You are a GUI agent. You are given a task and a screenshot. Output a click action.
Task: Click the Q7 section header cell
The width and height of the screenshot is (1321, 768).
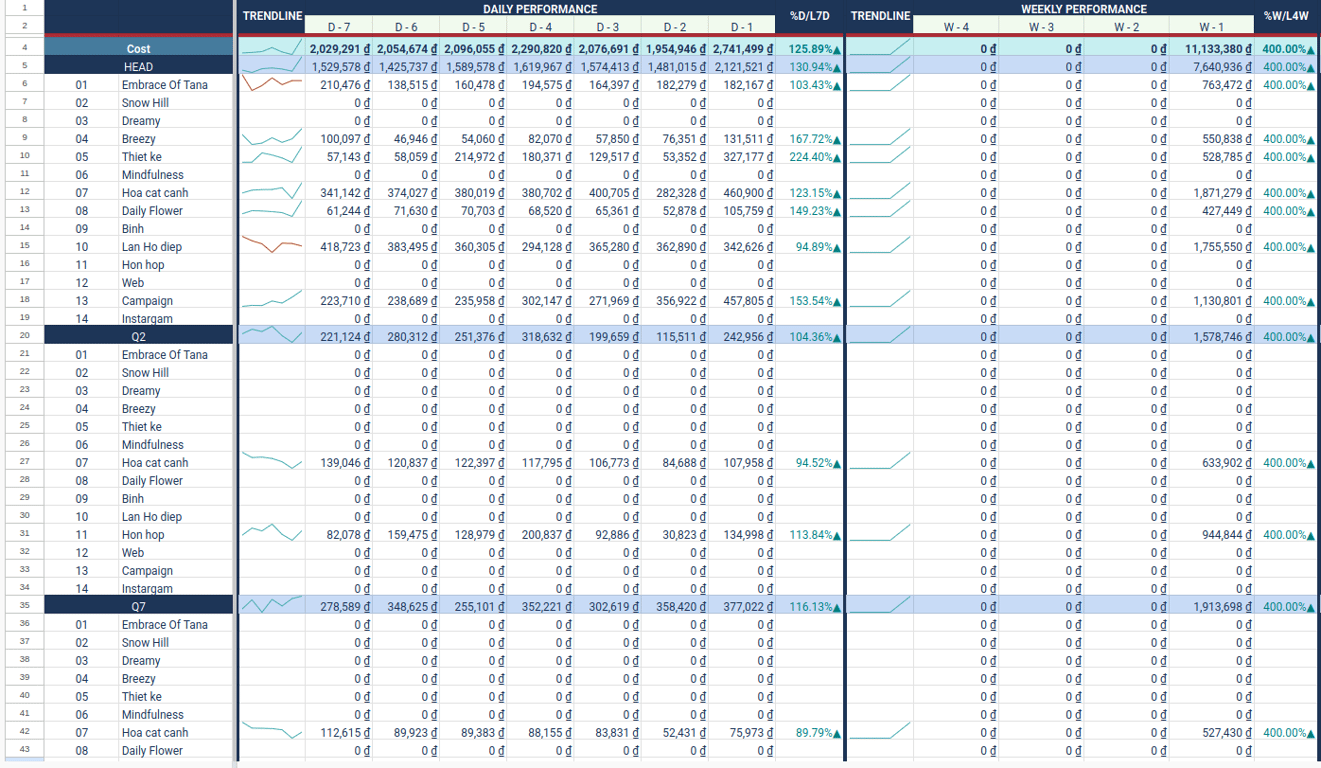pos(139,606)
